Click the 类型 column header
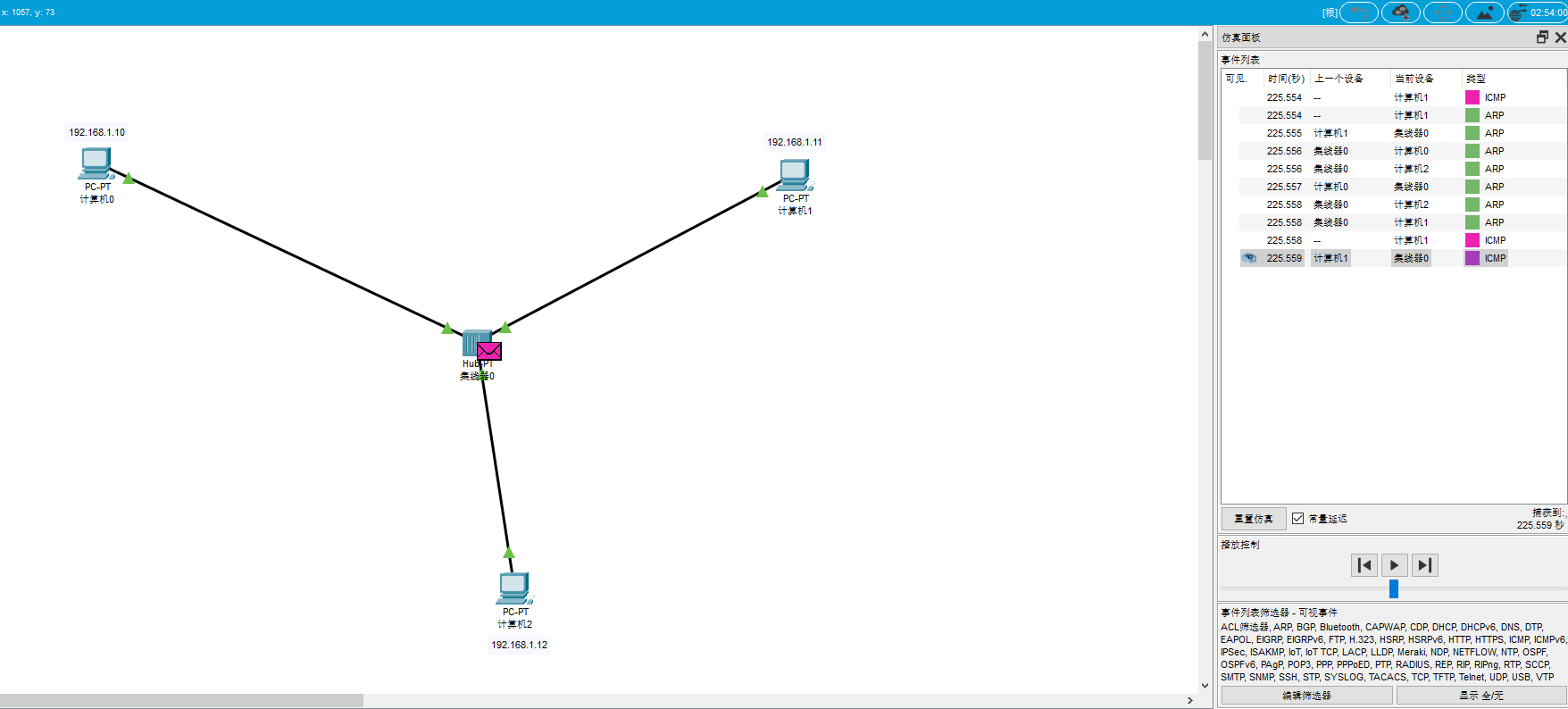1568x709 pixels. pos(1476,79)
